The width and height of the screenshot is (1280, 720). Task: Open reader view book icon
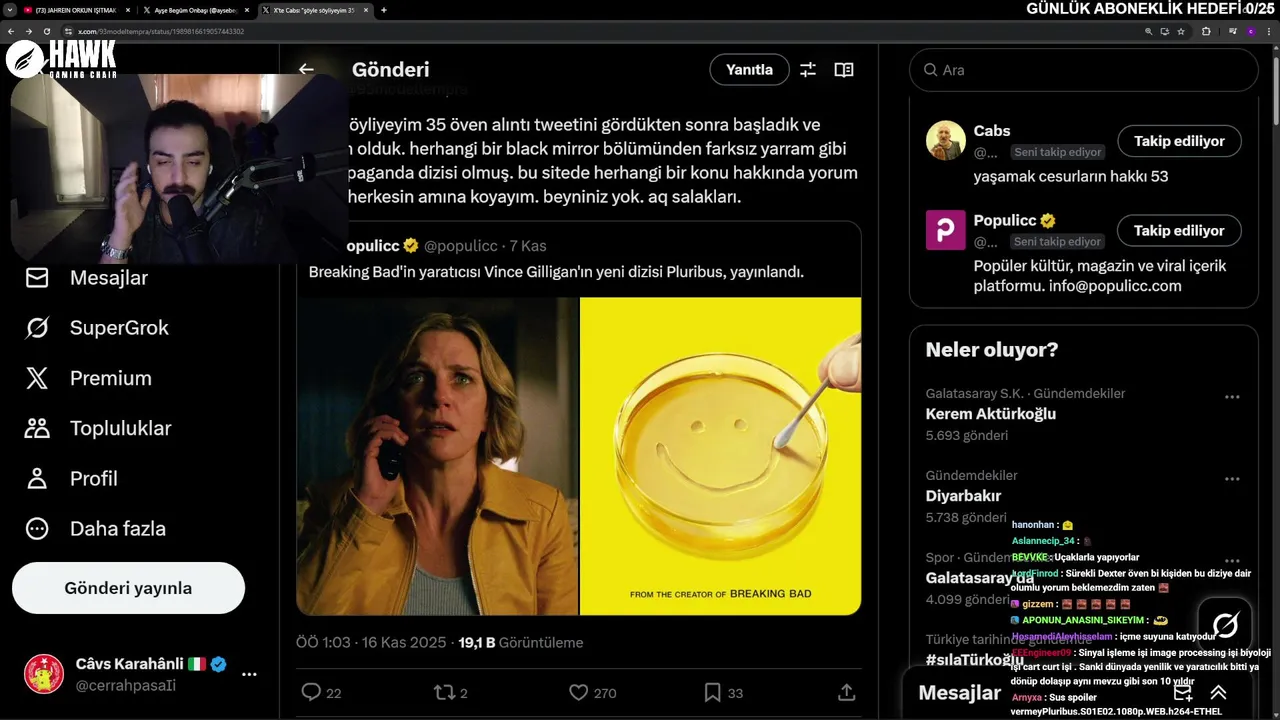[x=844, y=69]
